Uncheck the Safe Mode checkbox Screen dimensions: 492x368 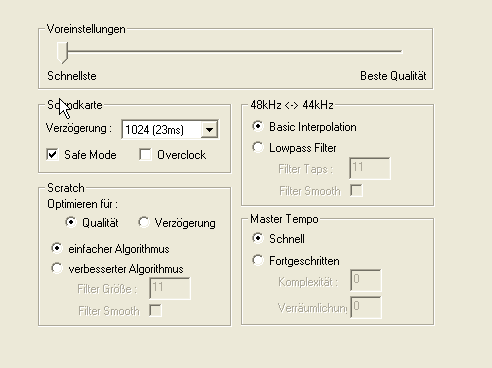pos(52,155)
